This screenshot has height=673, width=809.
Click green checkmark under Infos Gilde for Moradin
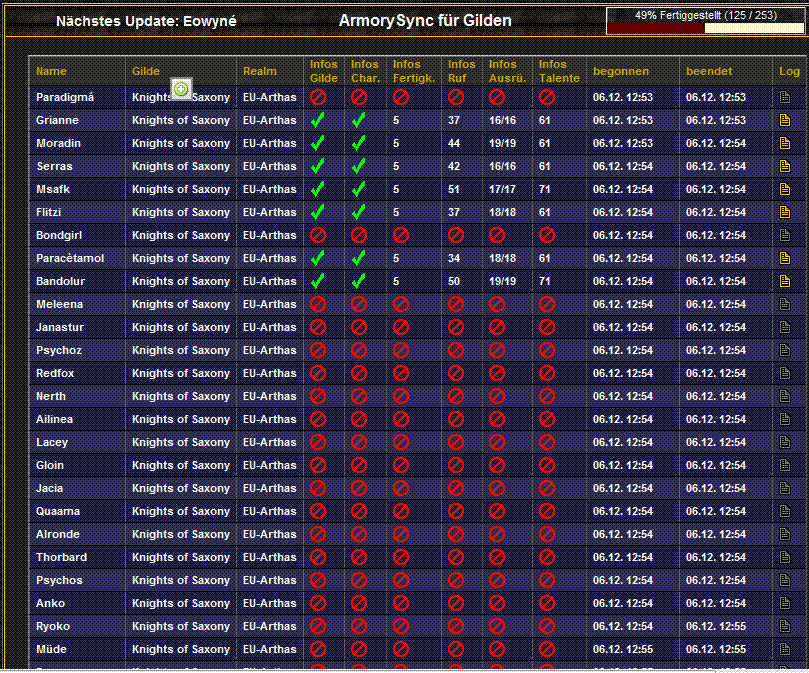[x=318, y=143]
